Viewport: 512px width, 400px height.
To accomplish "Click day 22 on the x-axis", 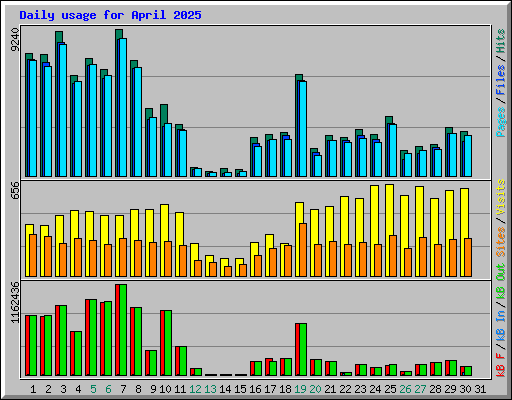I will click(x=345, y=389).
